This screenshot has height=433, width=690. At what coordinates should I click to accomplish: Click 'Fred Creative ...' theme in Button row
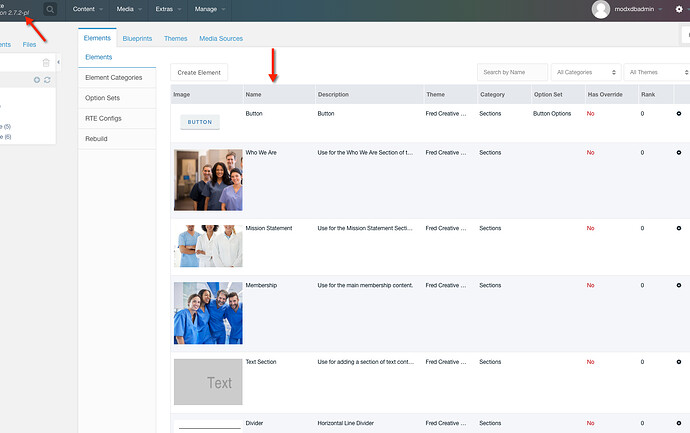coord(445,114)
